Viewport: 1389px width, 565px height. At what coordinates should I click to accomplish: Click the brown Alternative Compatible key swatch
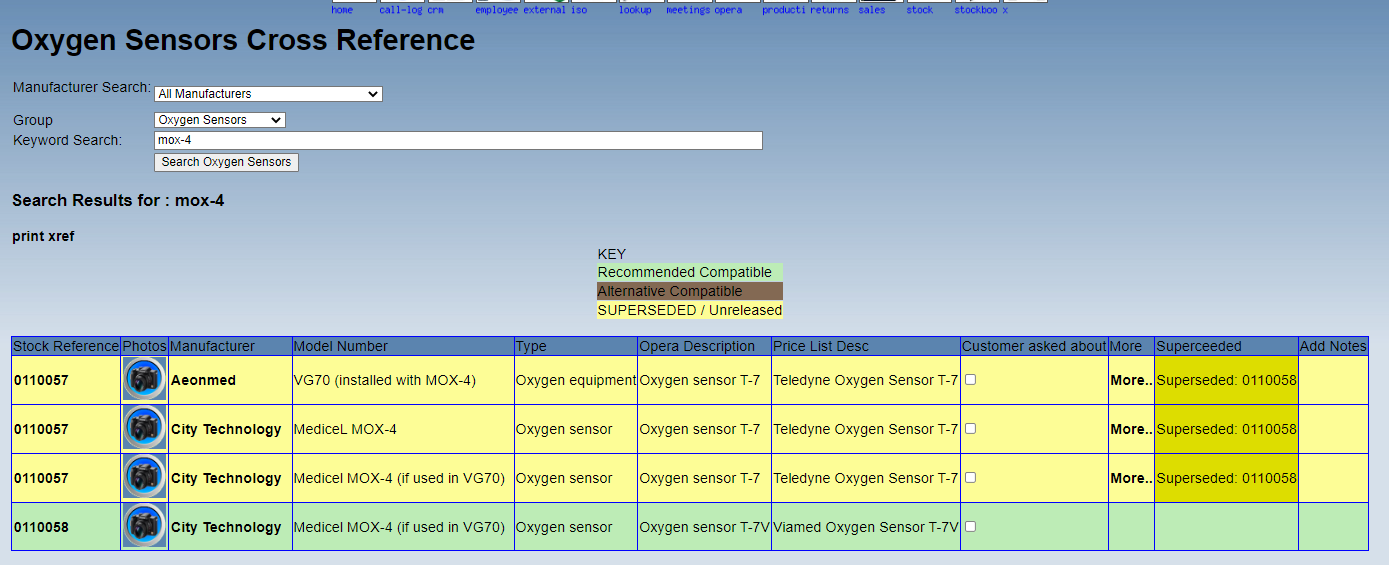[x=690, y=291]
